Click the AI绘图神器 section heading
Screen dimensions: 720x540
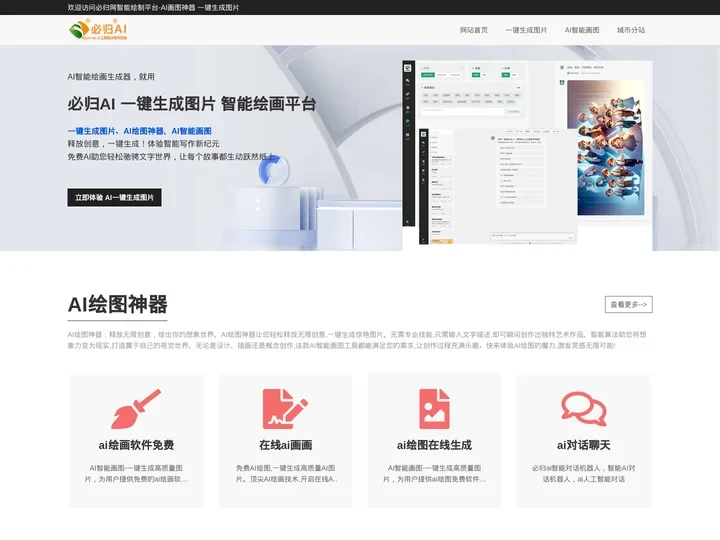pos(118,304)
